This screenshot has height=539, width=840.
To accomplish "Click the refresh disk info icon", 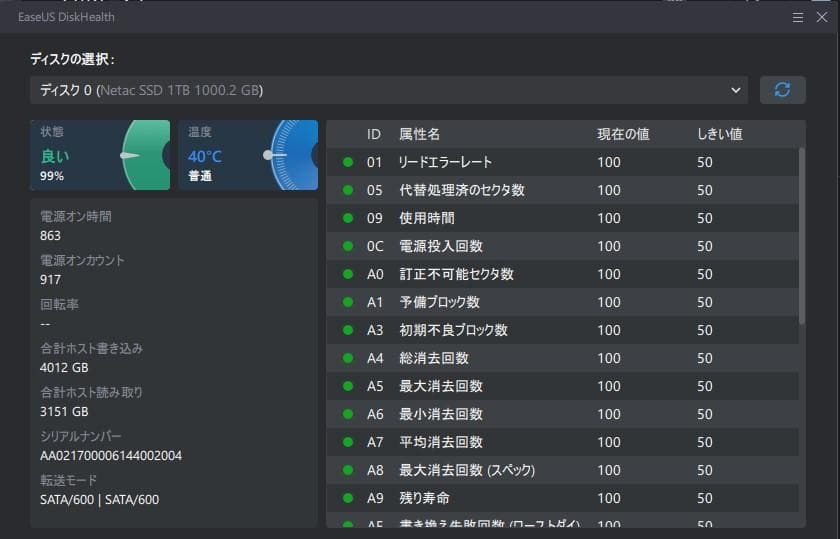I will coord(782,90).
